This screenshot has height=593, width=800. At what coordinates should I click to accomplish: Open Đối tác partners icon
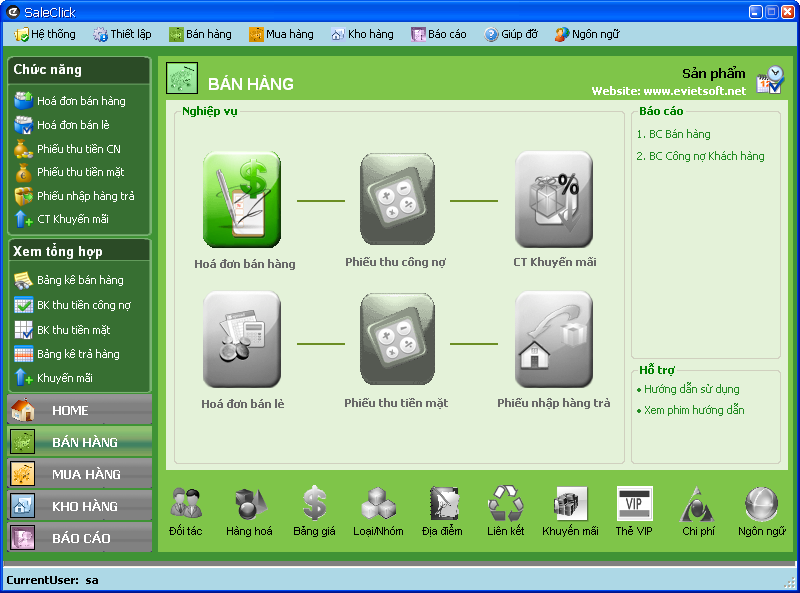point(186,503)
